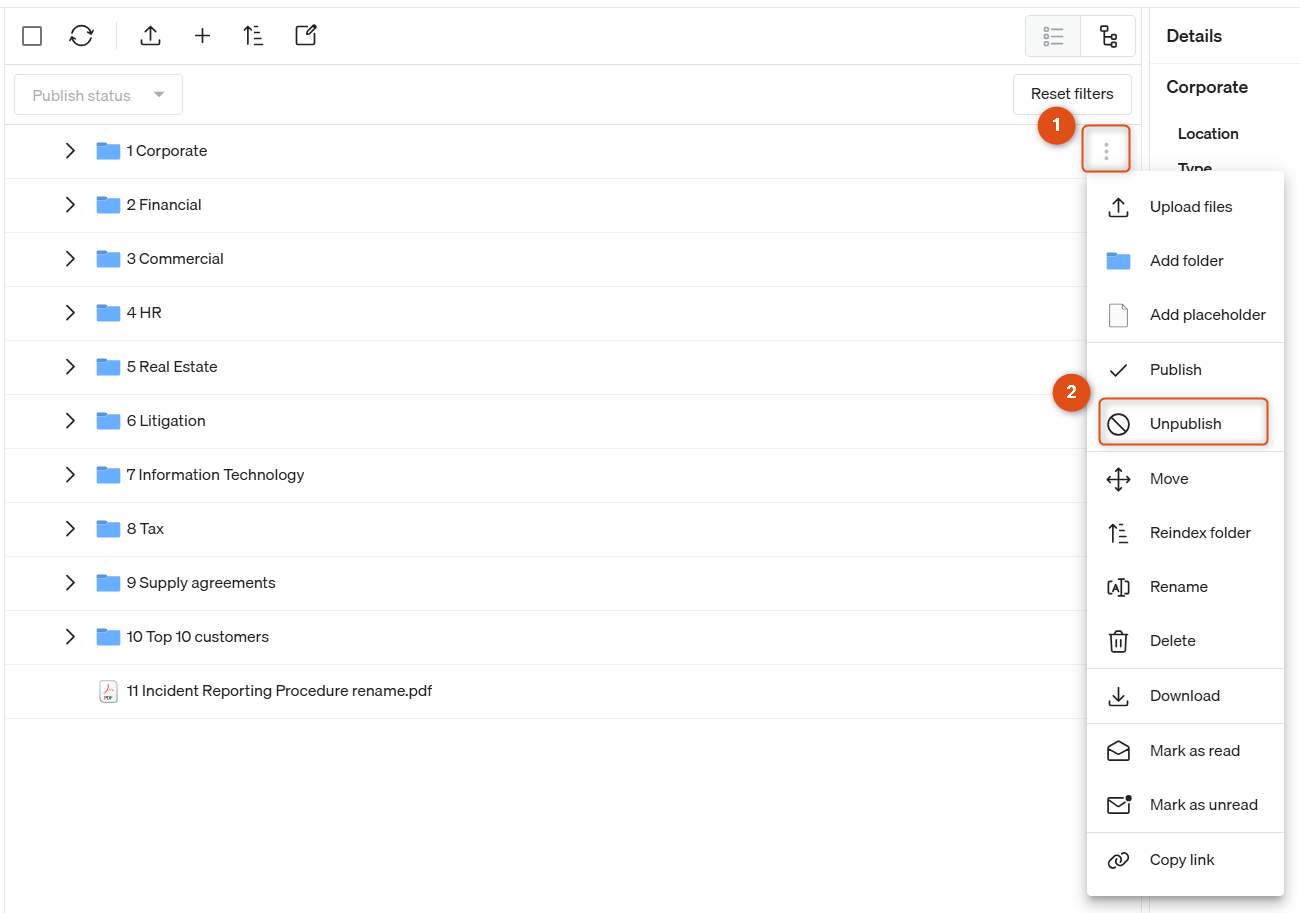Open the Publish status filter dropdown

tap(98, 95)
